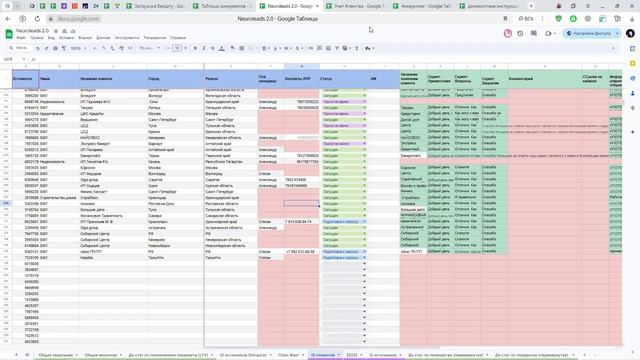This screenshot has width=640, height=360.
Task: Open status dropdown in НАЙСЛЕКС row
Action: tap(364, 138)
